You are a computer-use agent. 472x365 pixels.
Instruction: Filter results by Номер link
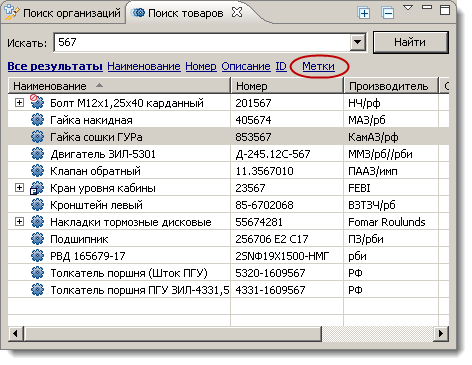click(201, 66)
